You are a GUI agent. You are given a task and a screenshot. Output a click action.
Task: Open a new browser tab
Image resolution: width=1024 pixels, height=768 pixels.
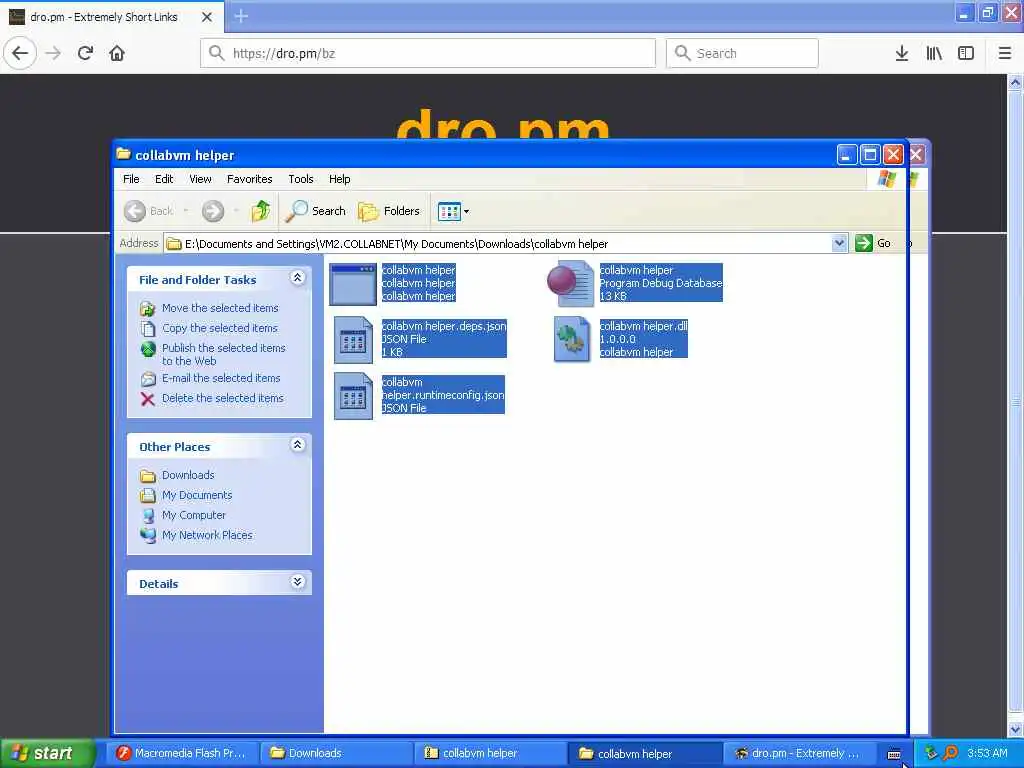[241, 16]
